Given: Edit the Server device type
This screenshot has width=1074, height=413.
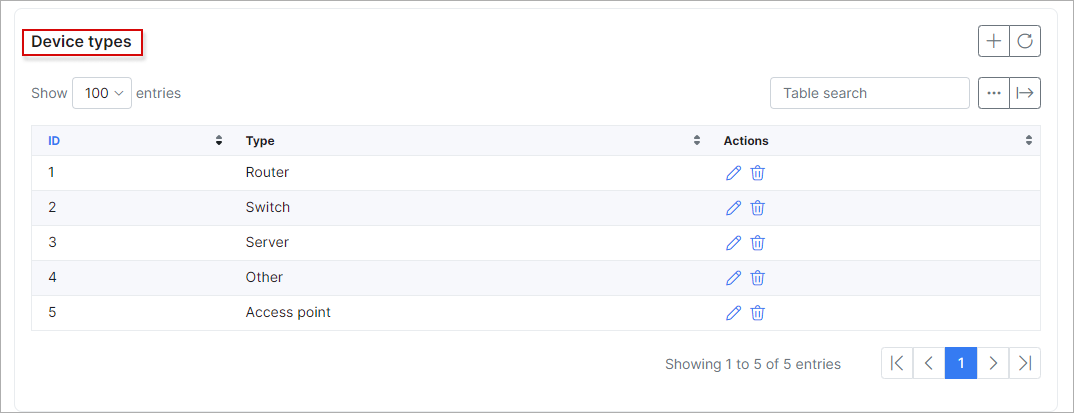Looking at the screenshot, I should pyautogui.click(x=733, y=242).
